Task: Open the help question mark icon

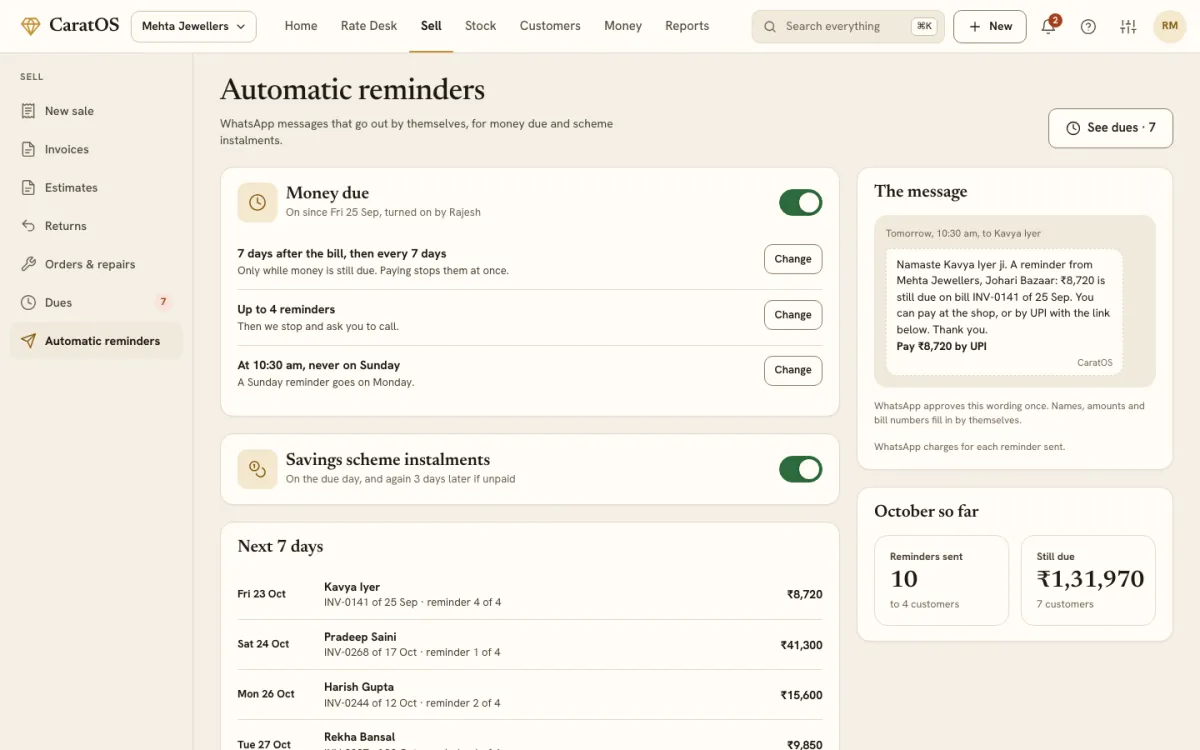Action: click(x=1088, y=26)
